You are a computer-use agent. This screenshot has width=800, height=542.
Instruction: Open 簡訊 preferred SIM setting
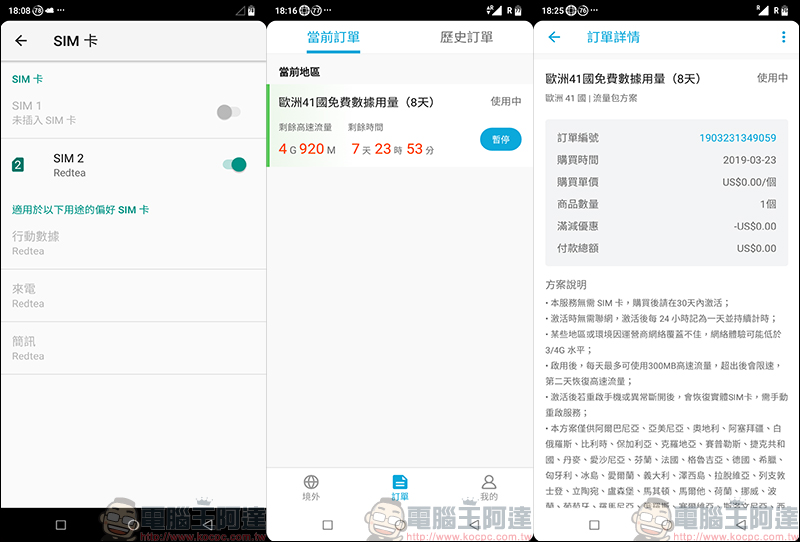tap(134, 348)
